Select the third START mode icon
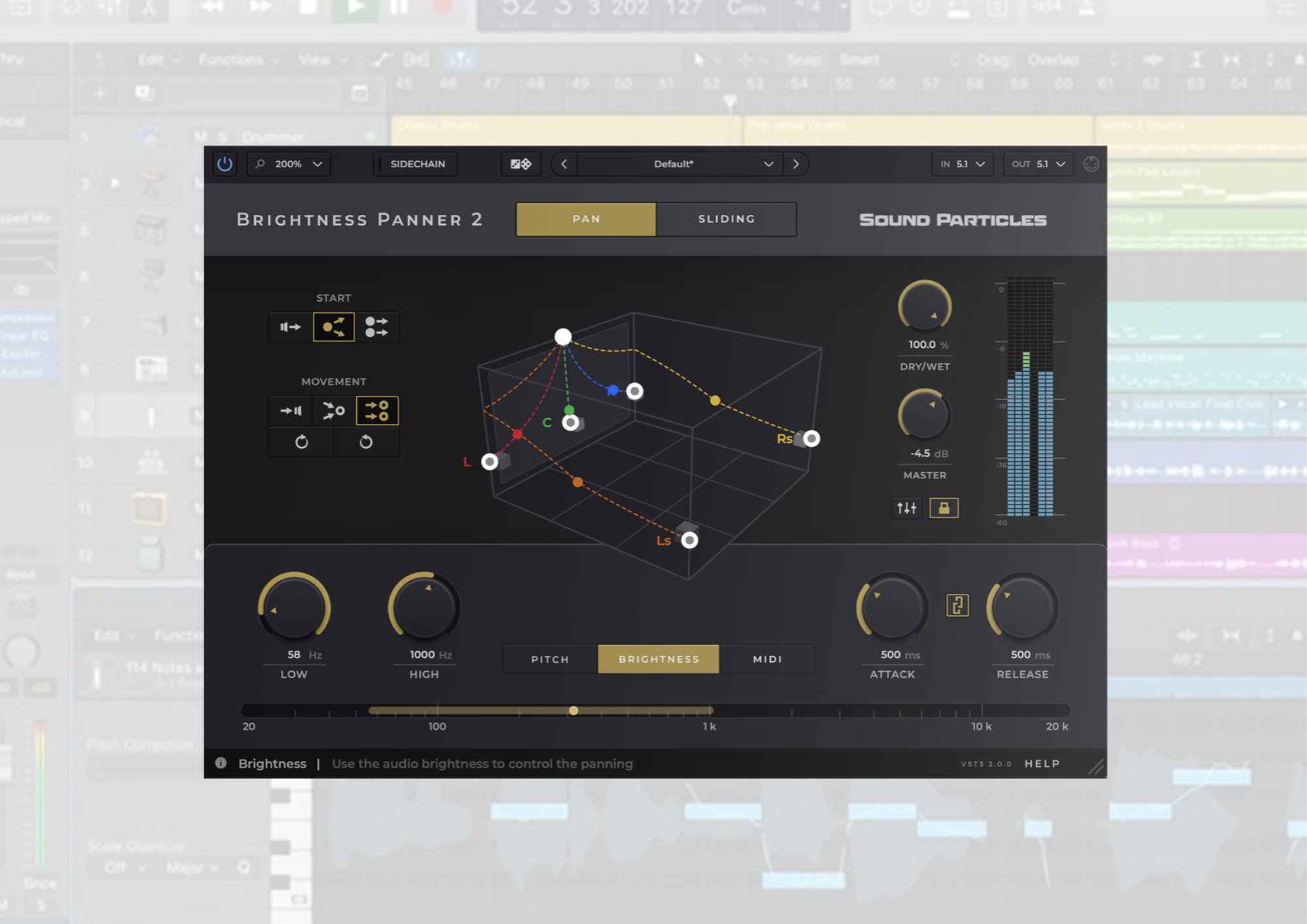 point(376,327)
